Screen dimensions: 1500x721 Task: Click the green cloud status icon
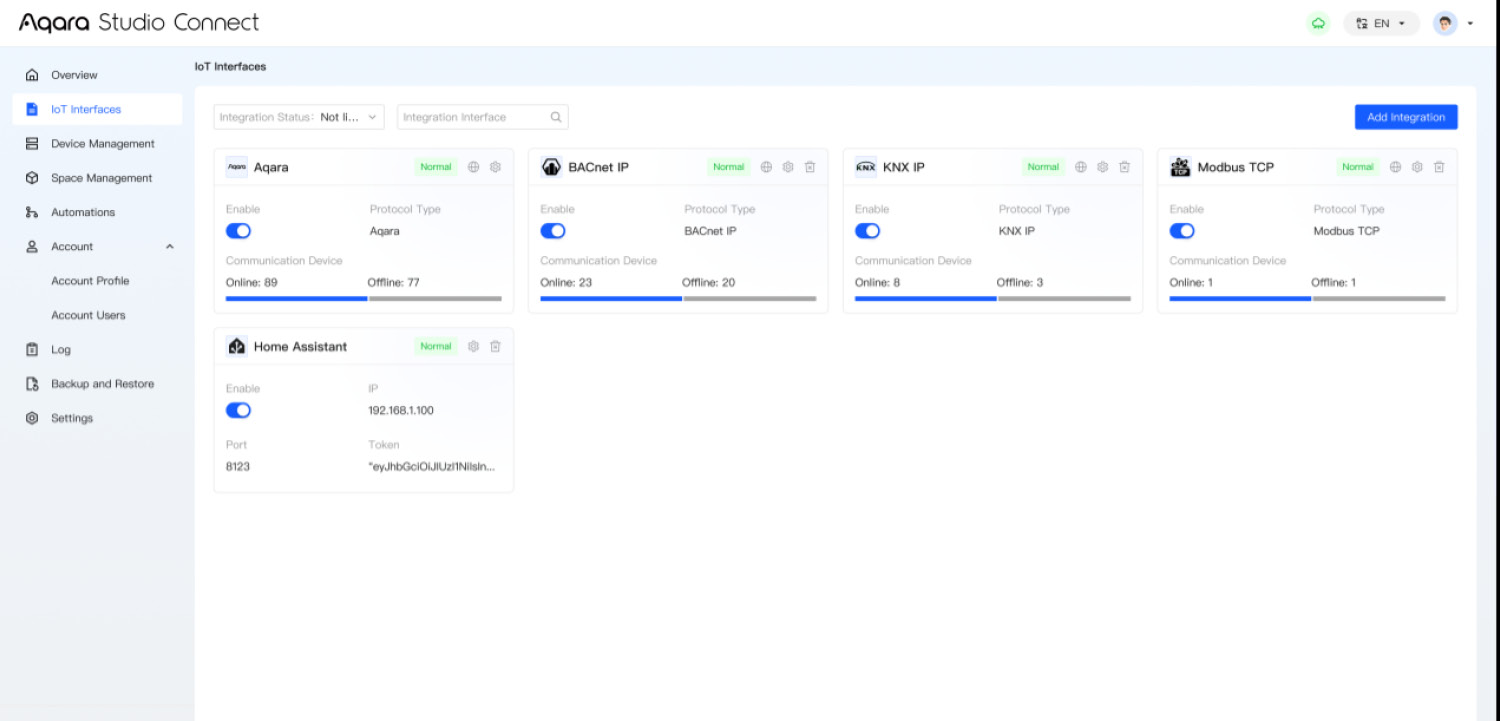[x=1318, y=23]
